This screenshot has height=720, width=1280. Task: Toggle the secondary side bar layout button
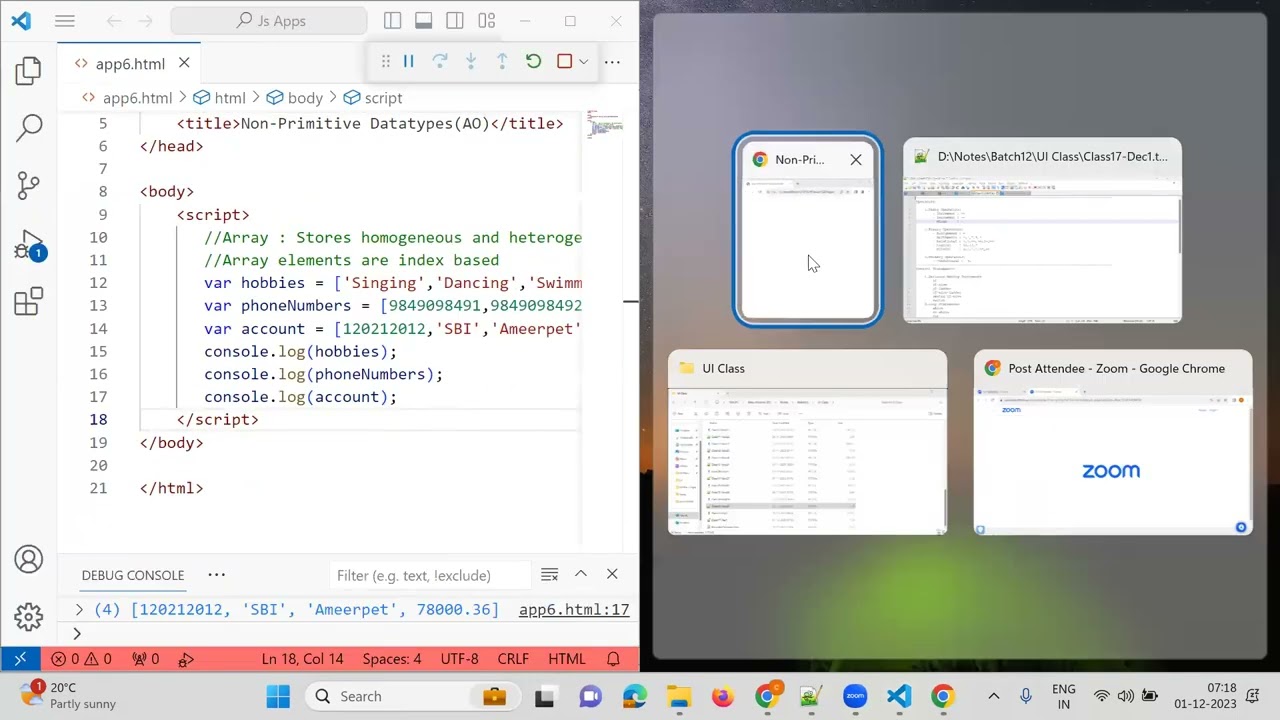click(x=455, y=21)
